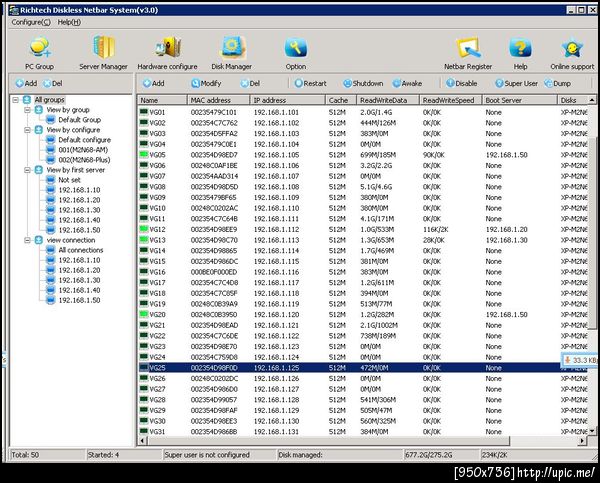Click the Dump toolbar button
Image resolution: width=600 pixels, height=483 pixels.
(558, 83)
